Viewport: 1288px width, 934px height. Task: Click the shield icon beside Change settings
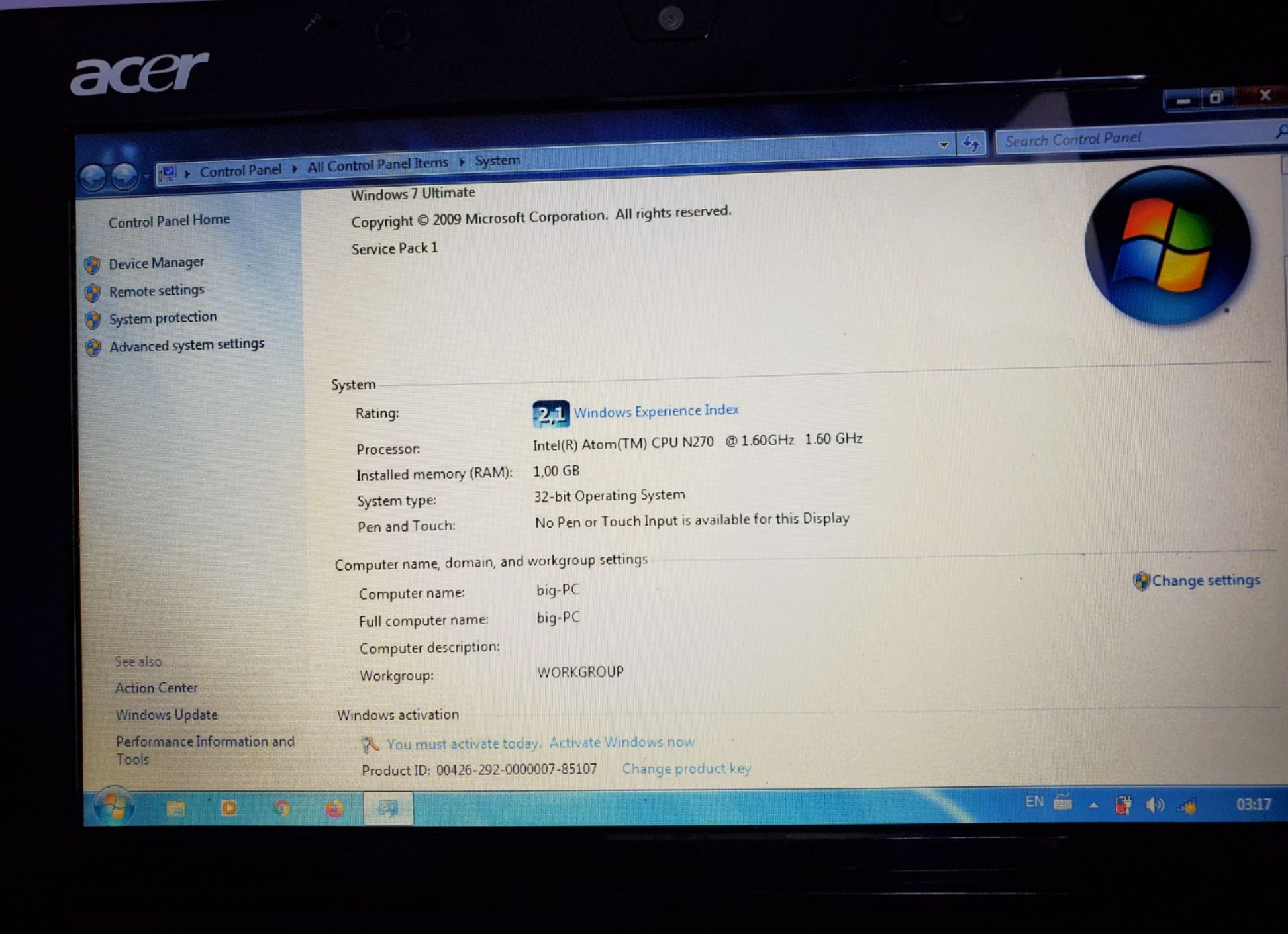pos(1141,581)
